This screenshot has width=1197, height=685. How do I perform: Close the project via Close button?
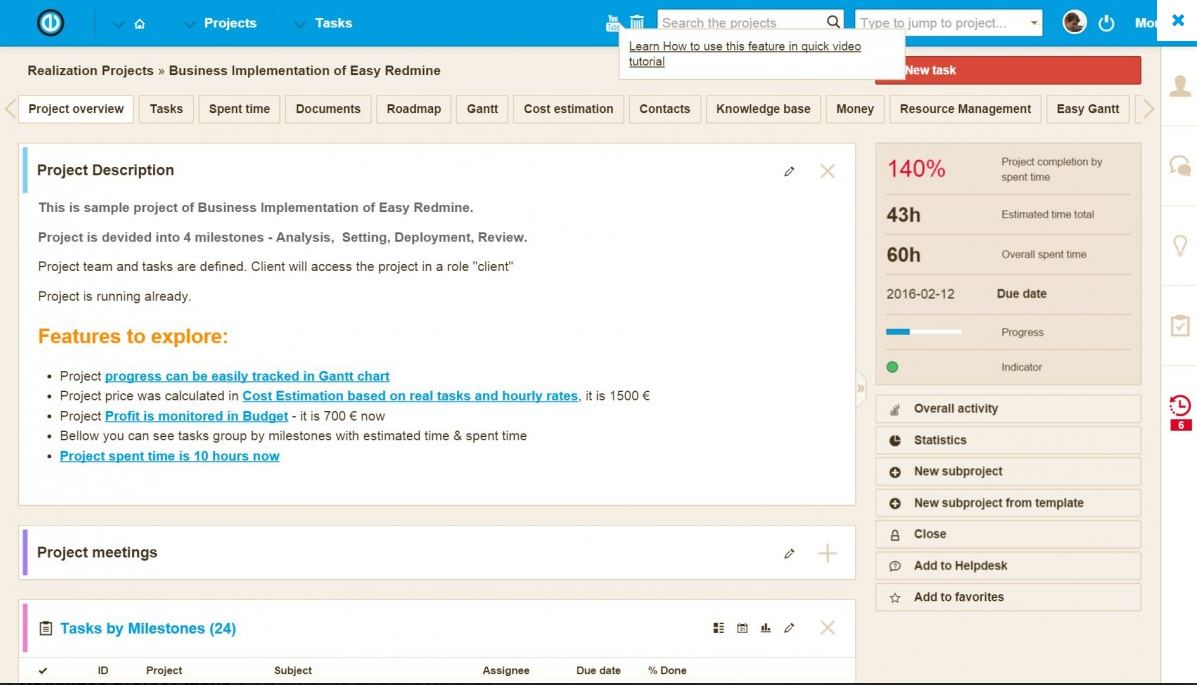tap(1008, 534)
